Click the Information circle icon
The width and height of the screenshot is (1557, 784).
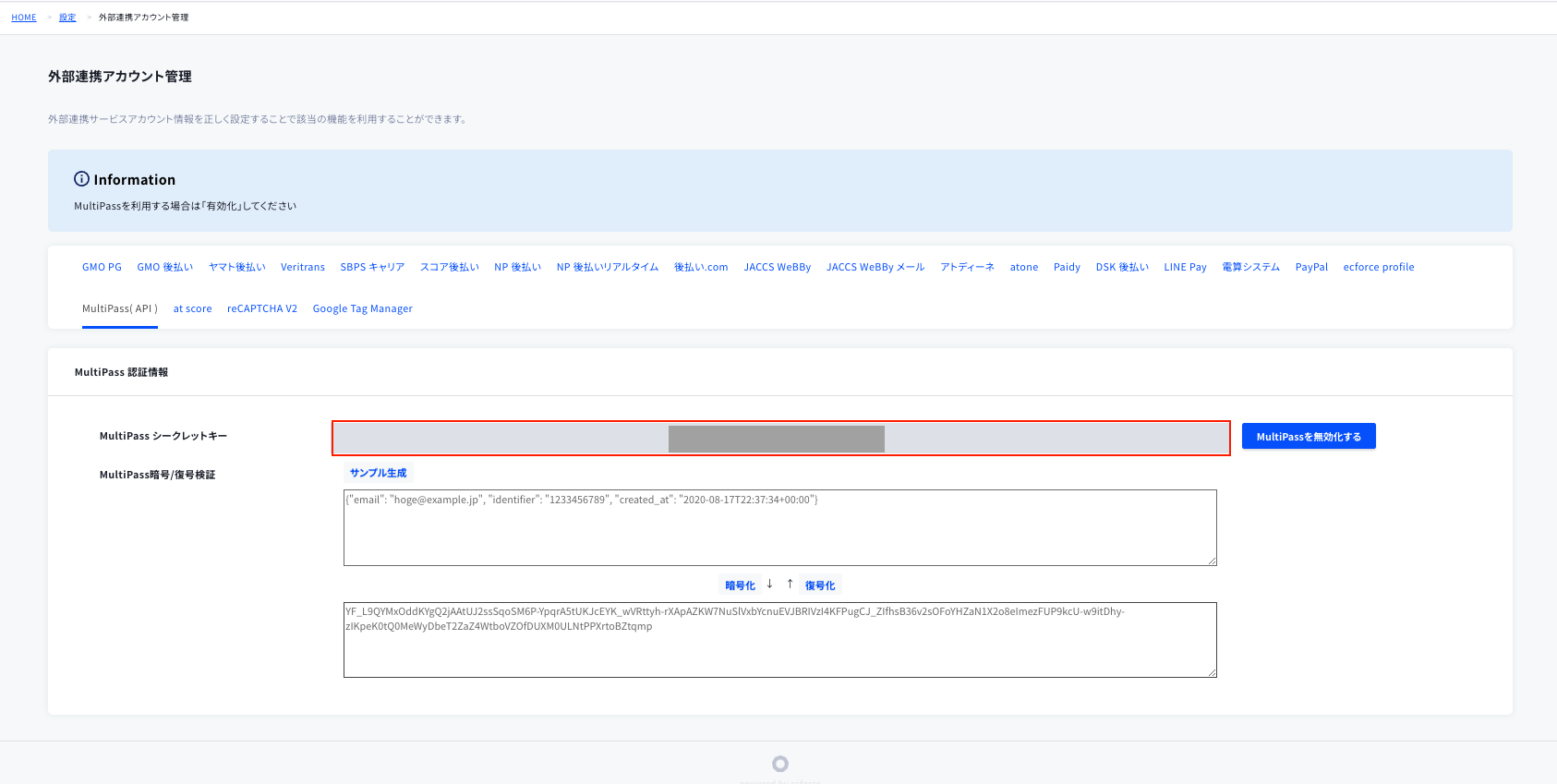(82, 179)
